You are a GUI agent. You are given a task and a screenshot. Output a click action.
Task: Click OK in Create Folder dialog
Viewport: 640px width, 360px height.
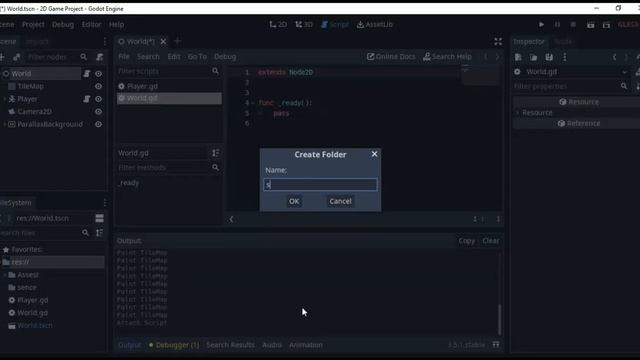click(x=294, y=201)
